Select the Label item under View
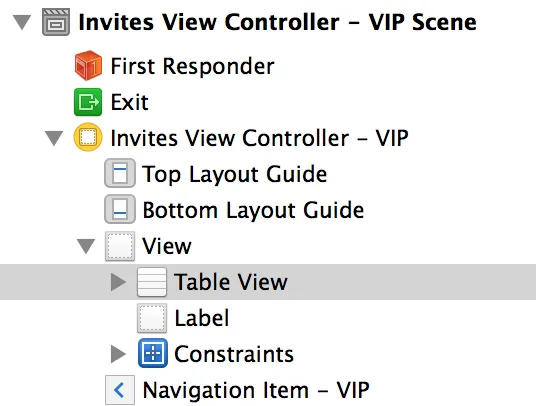This screenshot has height=406, width=536. tap(202, 318)
